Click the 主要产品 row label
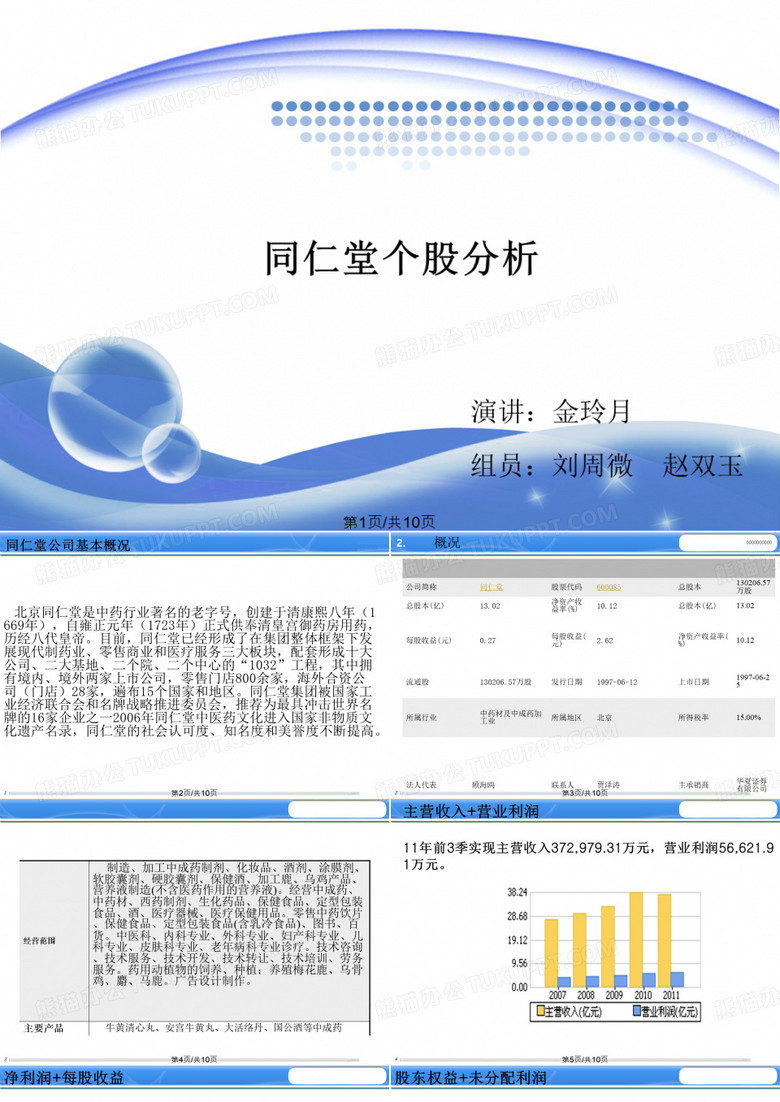 pos(44,1028)
